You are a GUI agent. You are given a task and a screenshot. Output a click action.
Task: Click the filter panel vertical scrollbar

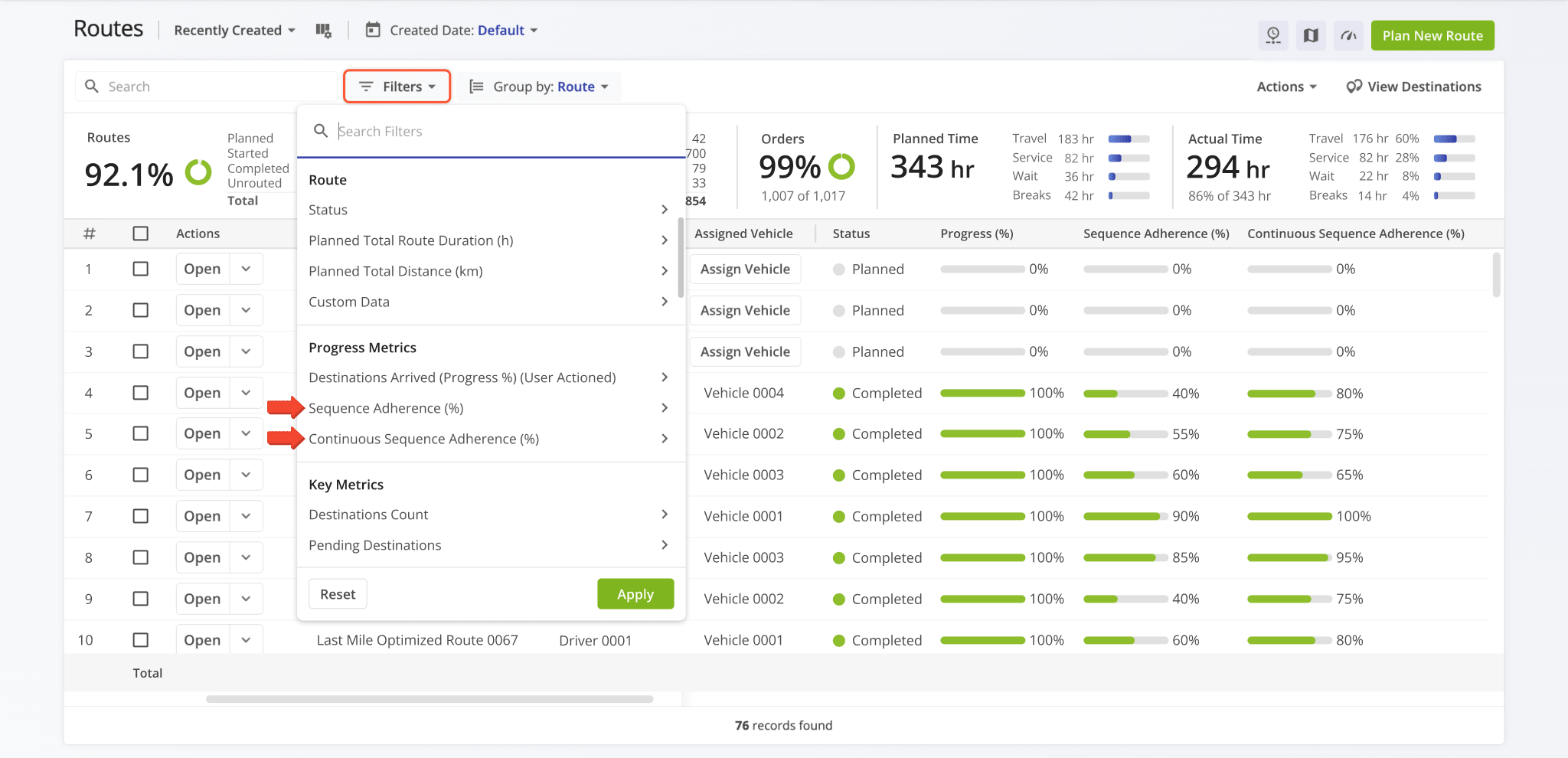point(681,257)
